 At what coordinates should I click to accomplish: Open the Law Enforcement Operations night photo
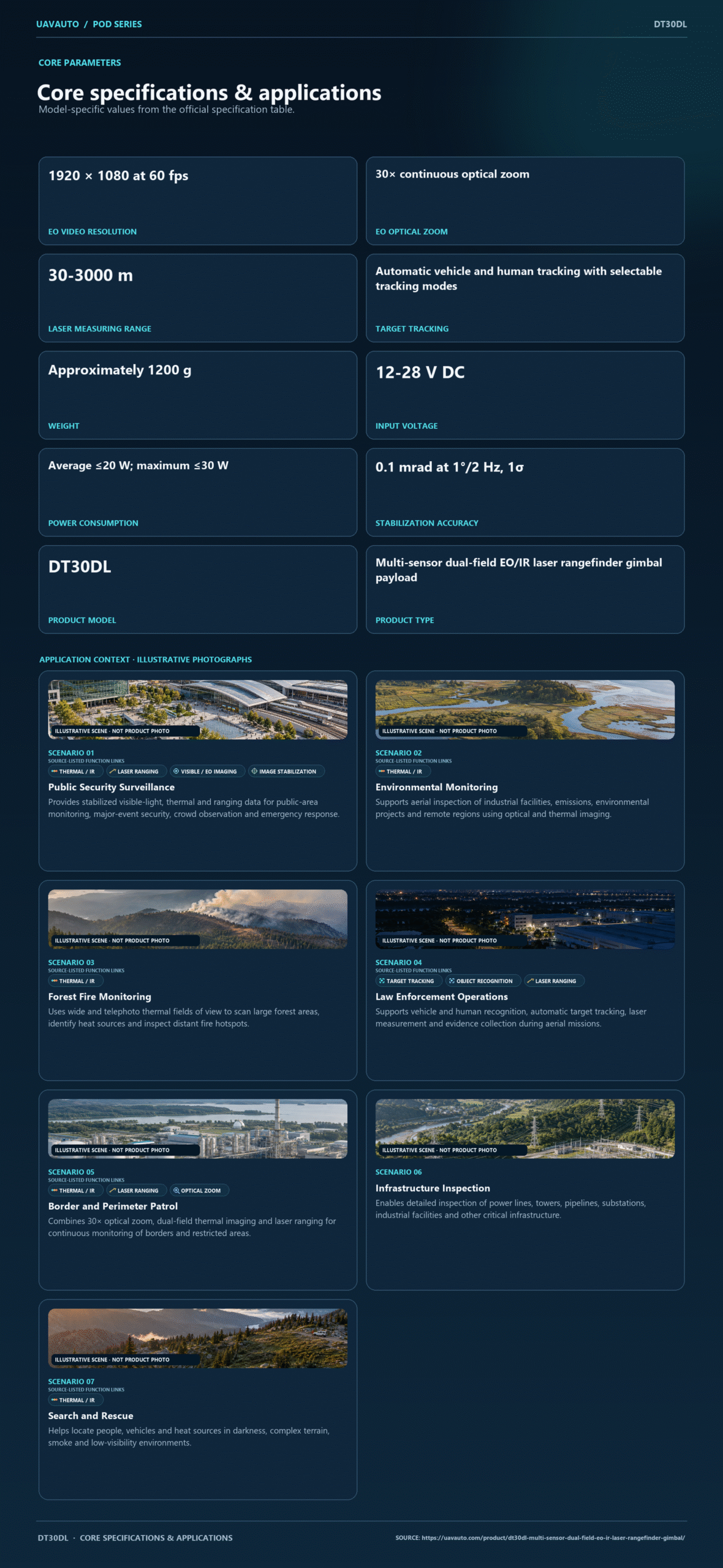coord(525,919)
